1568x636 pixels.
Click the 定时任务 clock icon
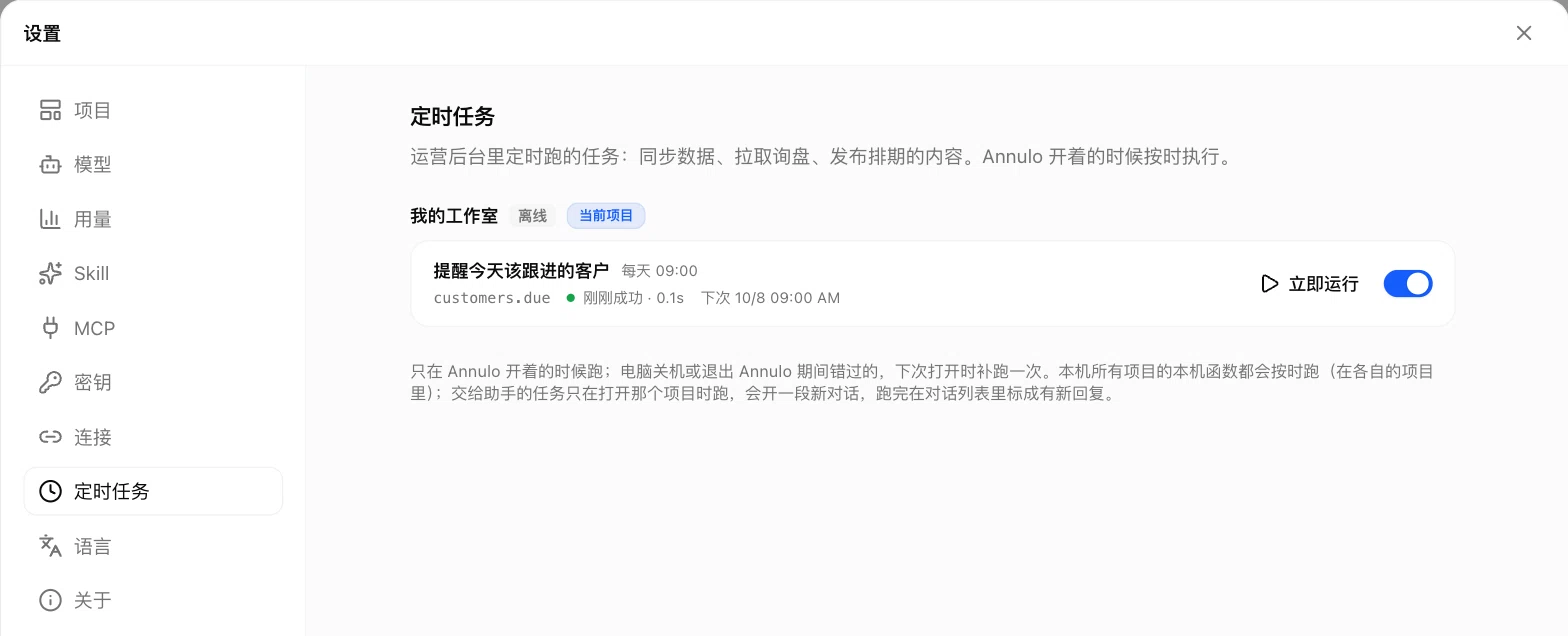[50, 491]
